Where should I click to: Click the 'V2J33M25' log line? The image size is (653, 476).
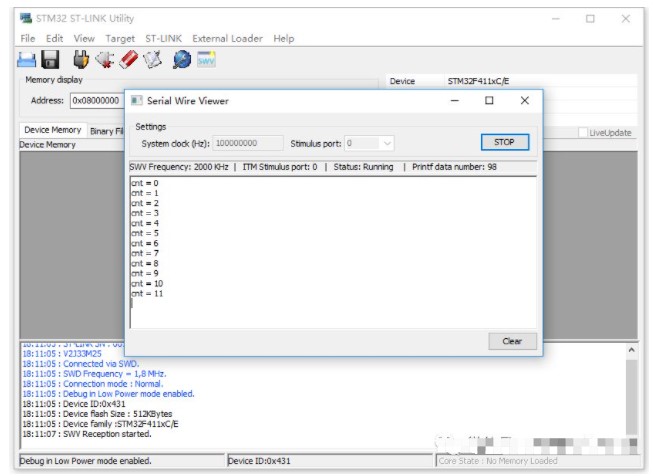[62, 354]
